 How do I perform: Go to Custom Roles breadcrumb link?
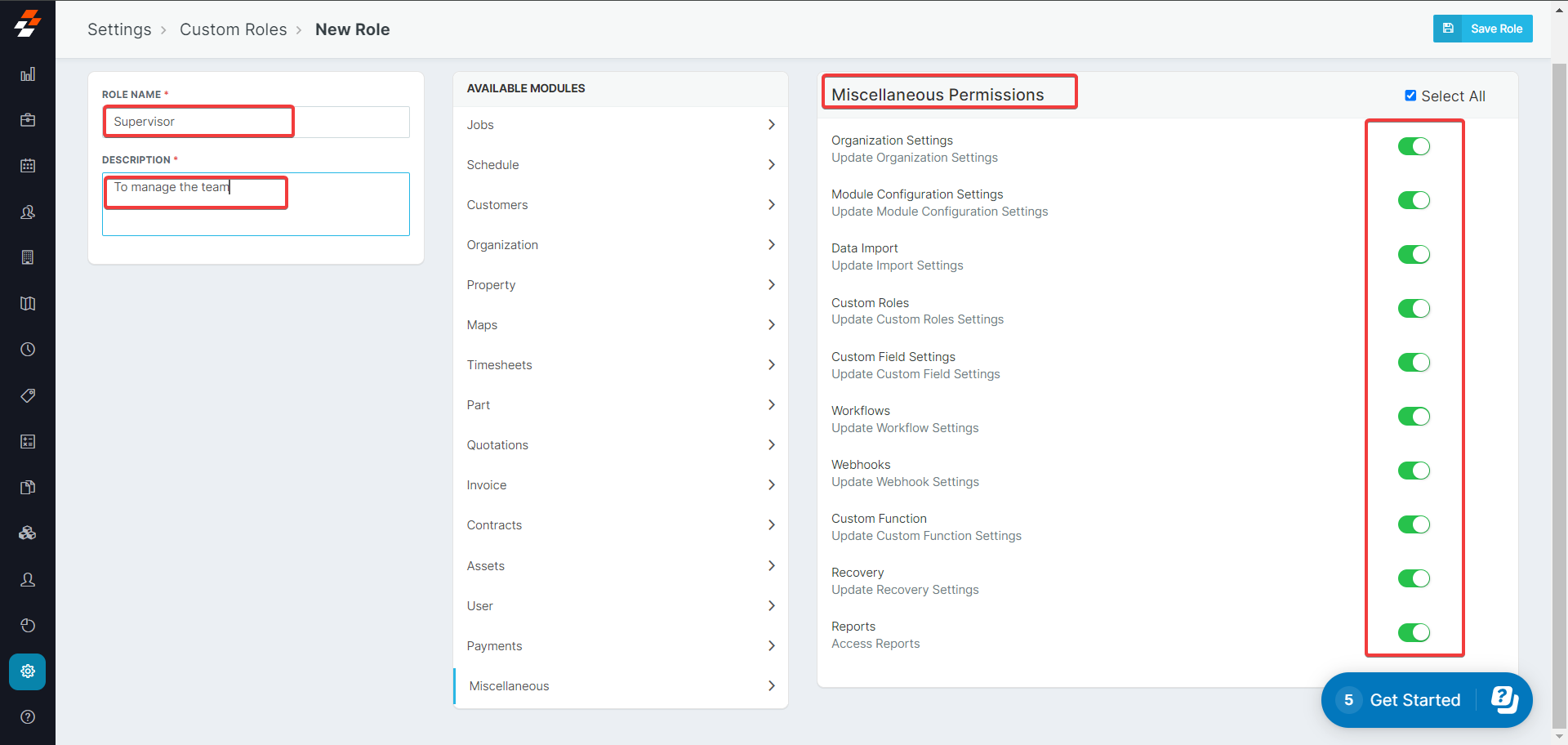[233, 29]
